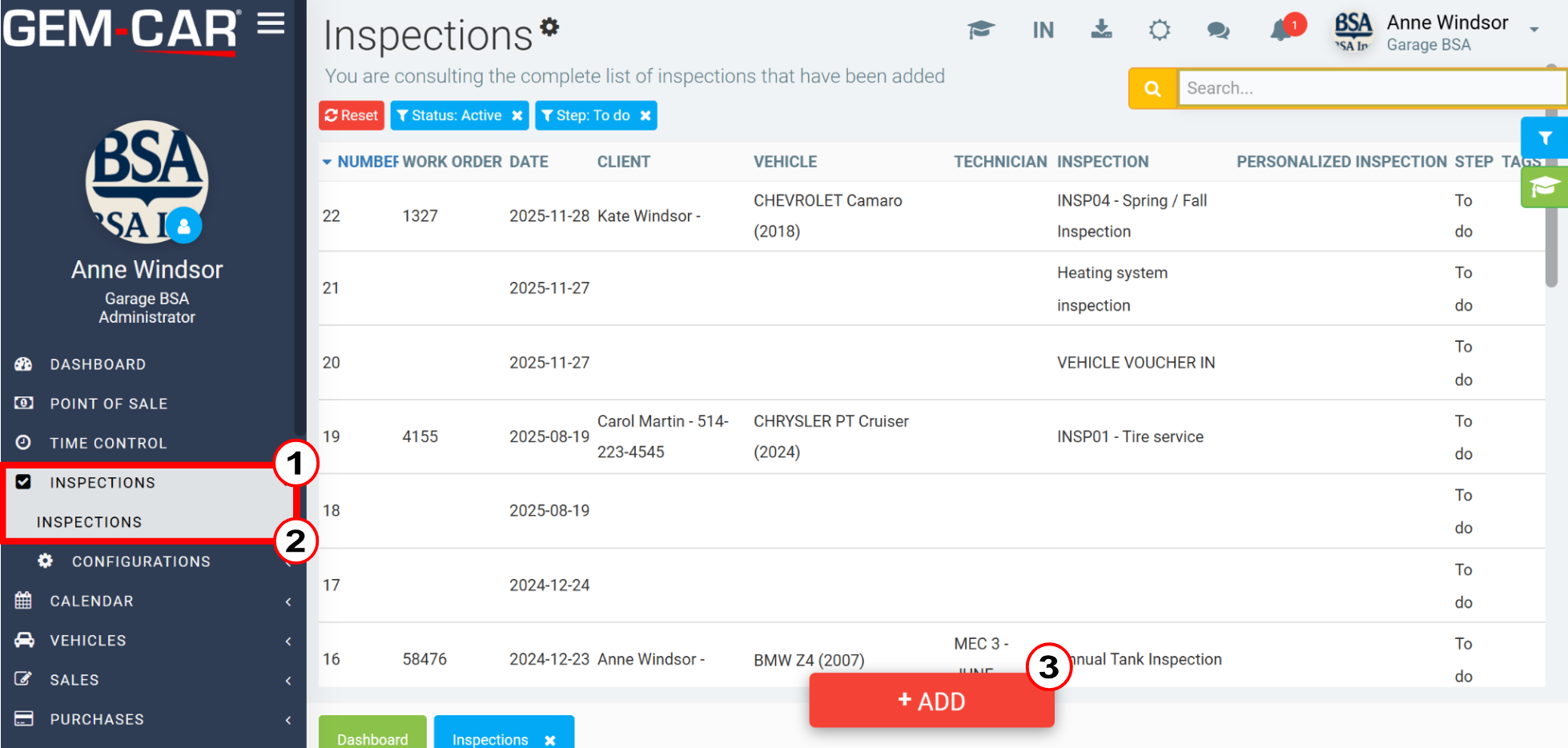
Task: Expand the Sales menu chevron
Action: tap(288, 680)
